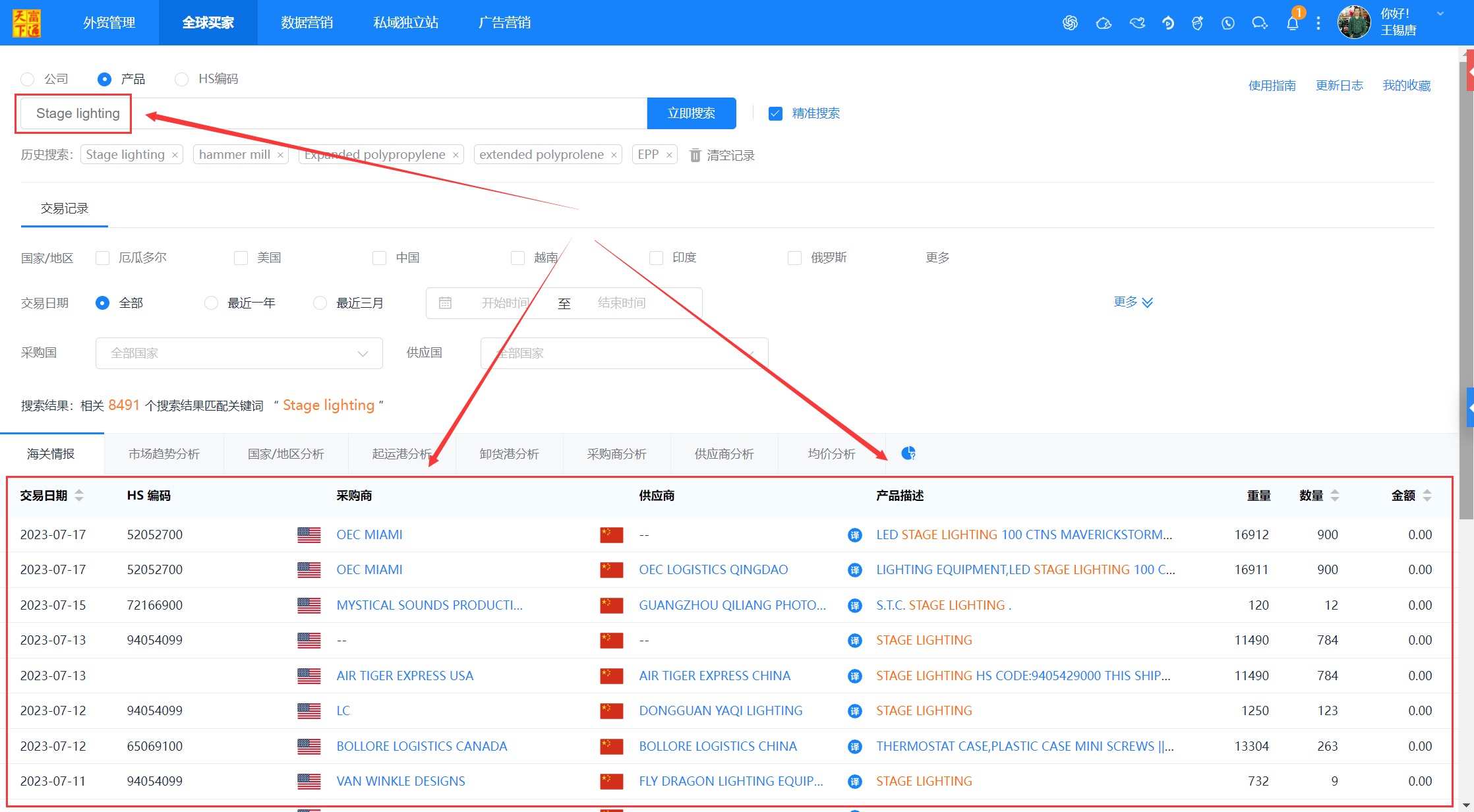Click the 开始时间 start date field

(x=505, y=303)
